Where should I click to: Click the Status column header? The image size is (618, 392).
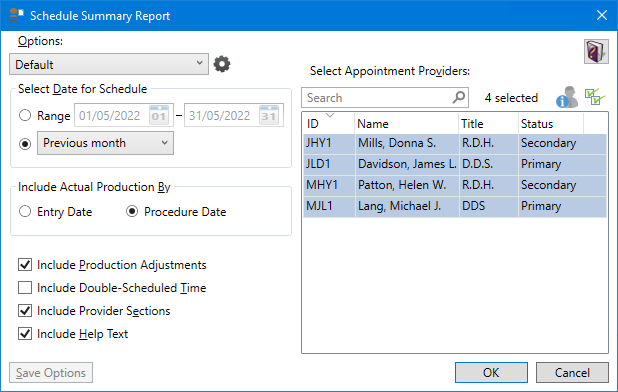(551, 124)
